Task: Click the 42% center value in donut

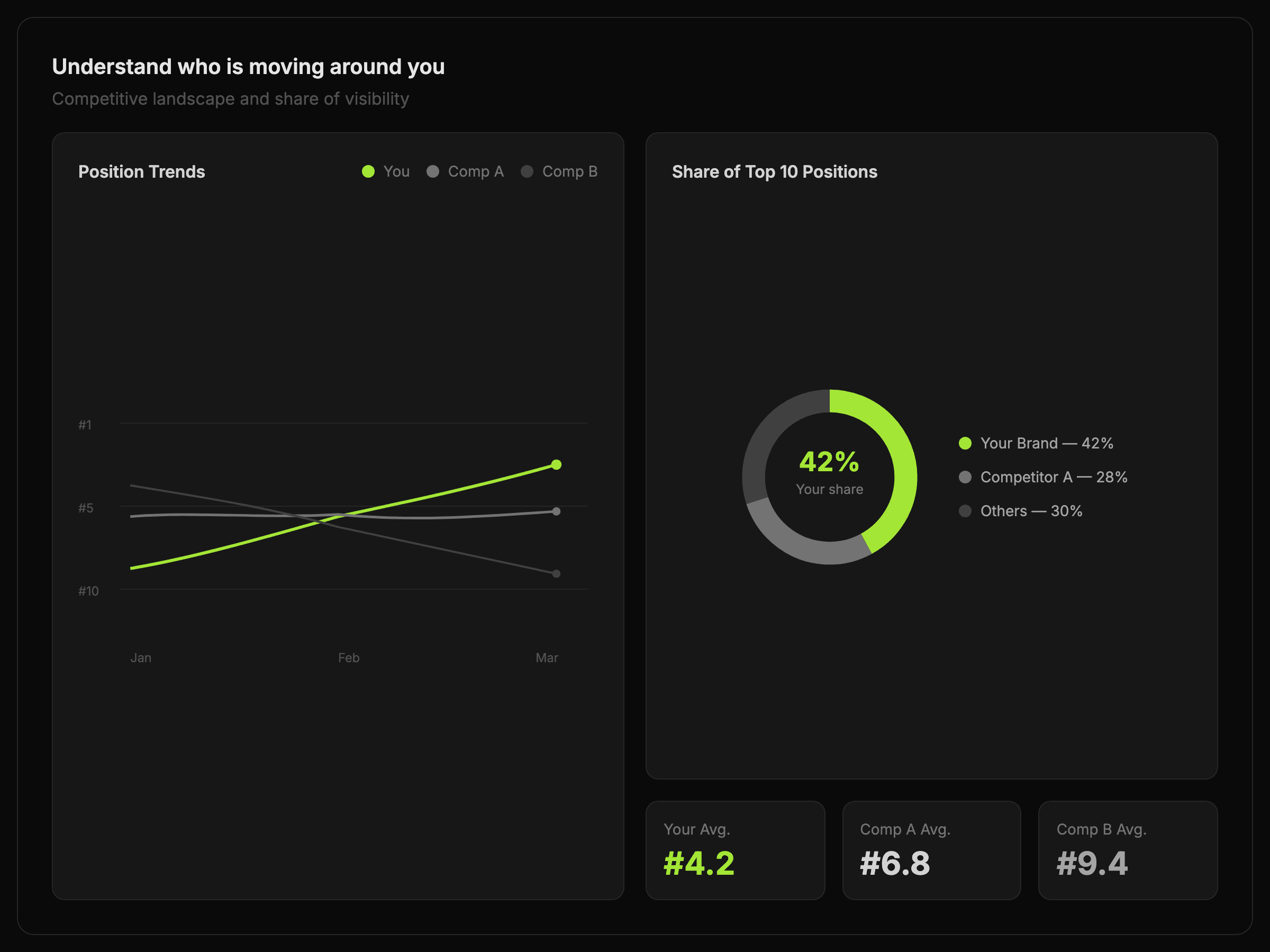Action: tap(829, 462)
